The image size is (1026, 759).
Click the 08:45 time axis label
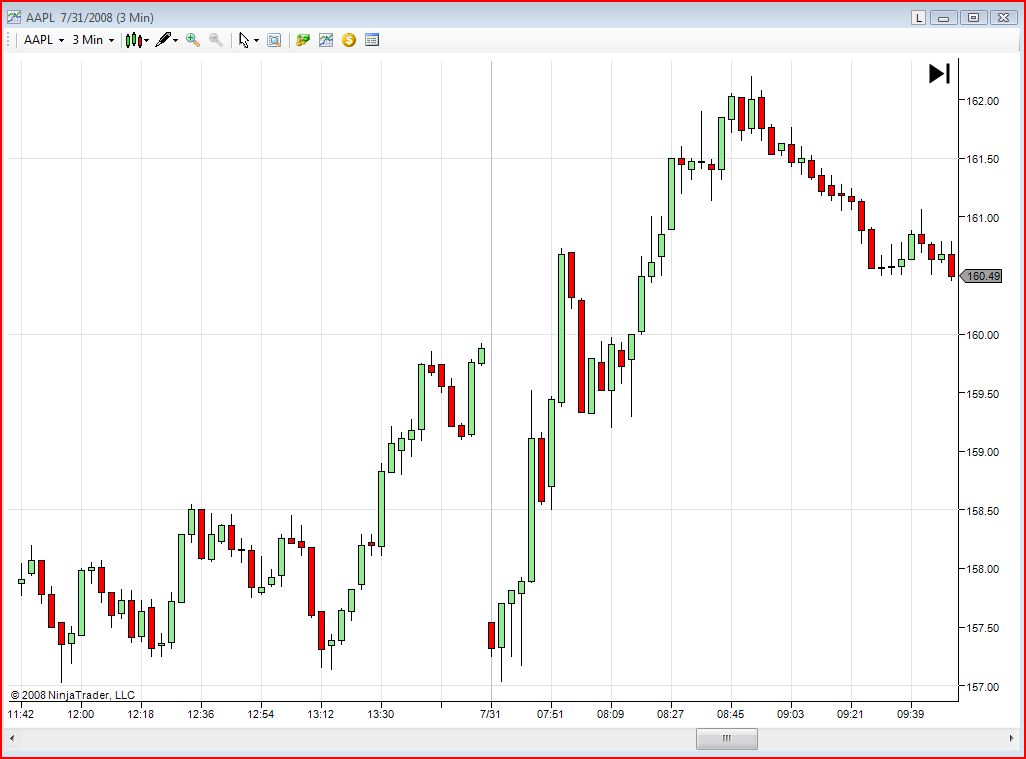pyautogui.click(x=730, y=714)
